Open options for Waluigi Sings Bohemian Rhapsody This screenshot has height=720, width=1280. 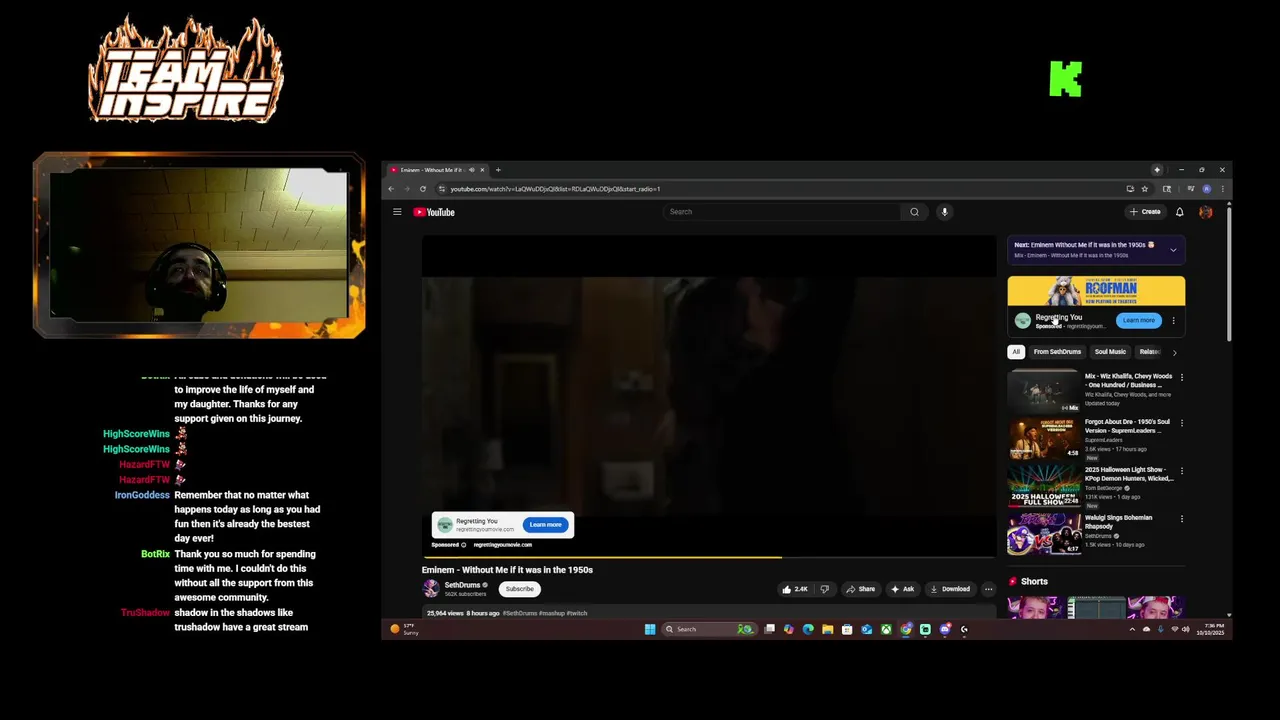coord(1182,519)
